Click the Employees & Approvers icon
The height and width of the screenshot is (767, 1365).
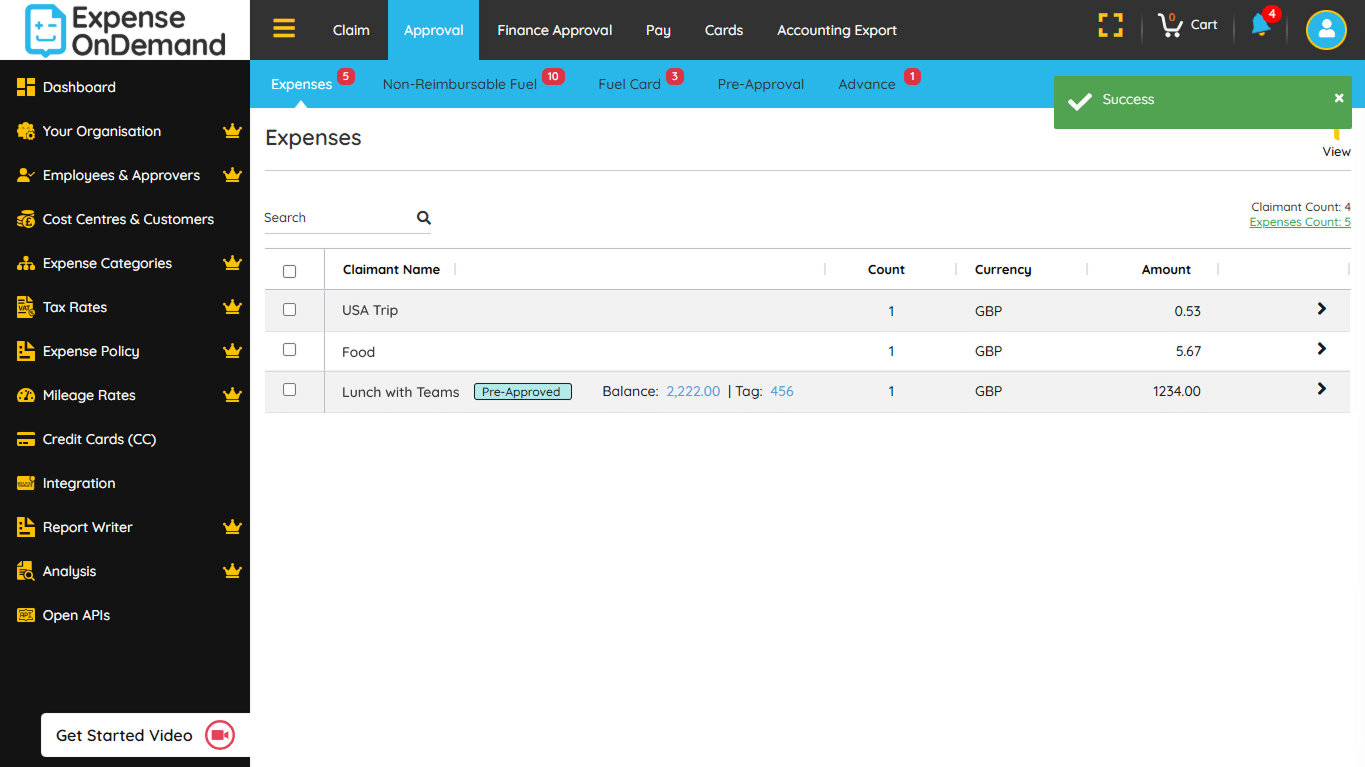26,175
